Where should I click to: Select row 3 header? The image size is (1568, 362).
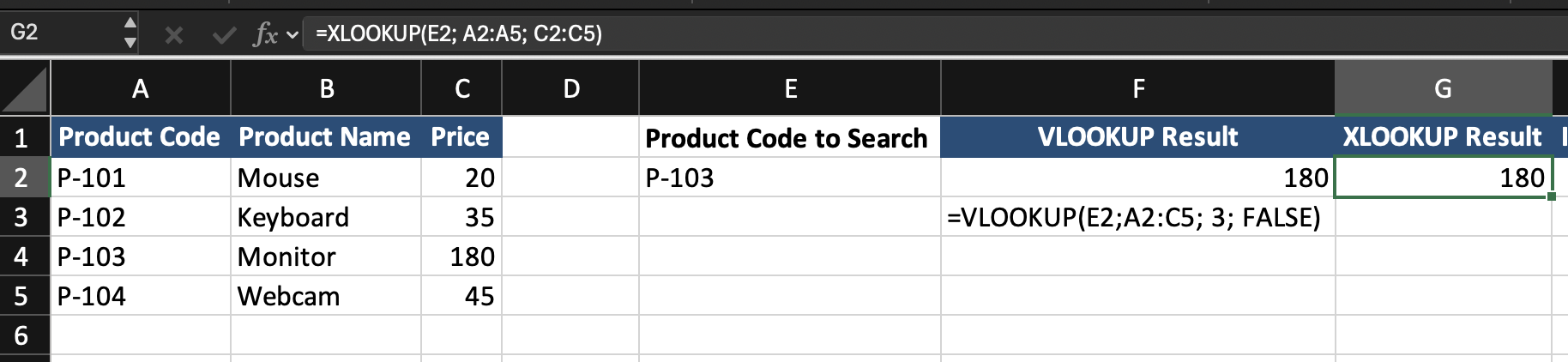[22, 217]
